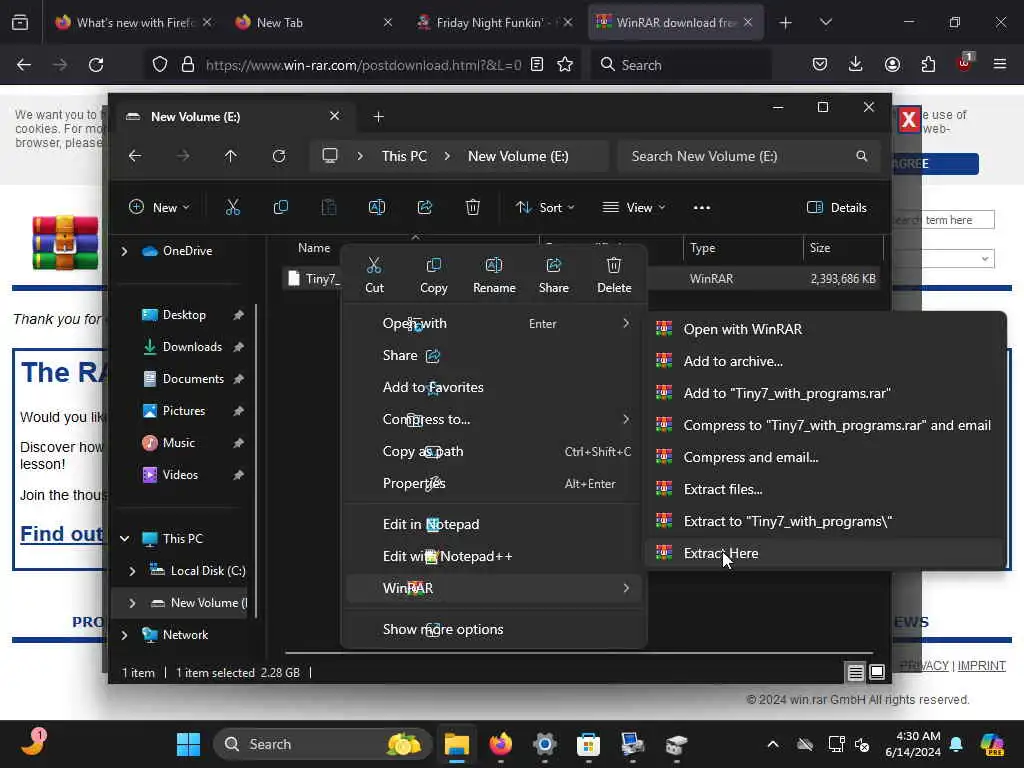The image size is (1024, 768).
Task: Click Rename icon in context menu
Action: 494,275
